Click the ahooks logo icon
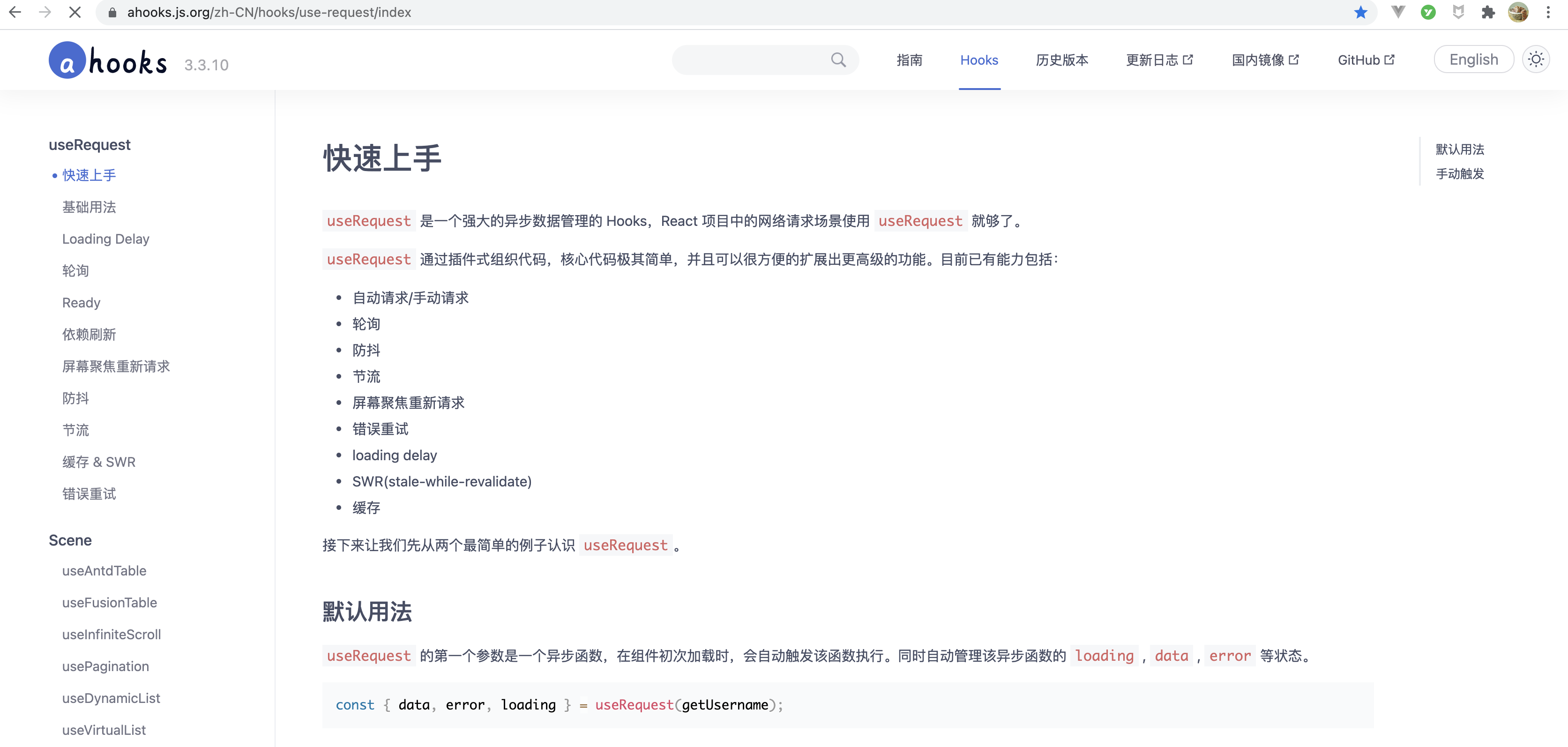The height and width of the screenshot is (747, 1568). pos(67,60)
